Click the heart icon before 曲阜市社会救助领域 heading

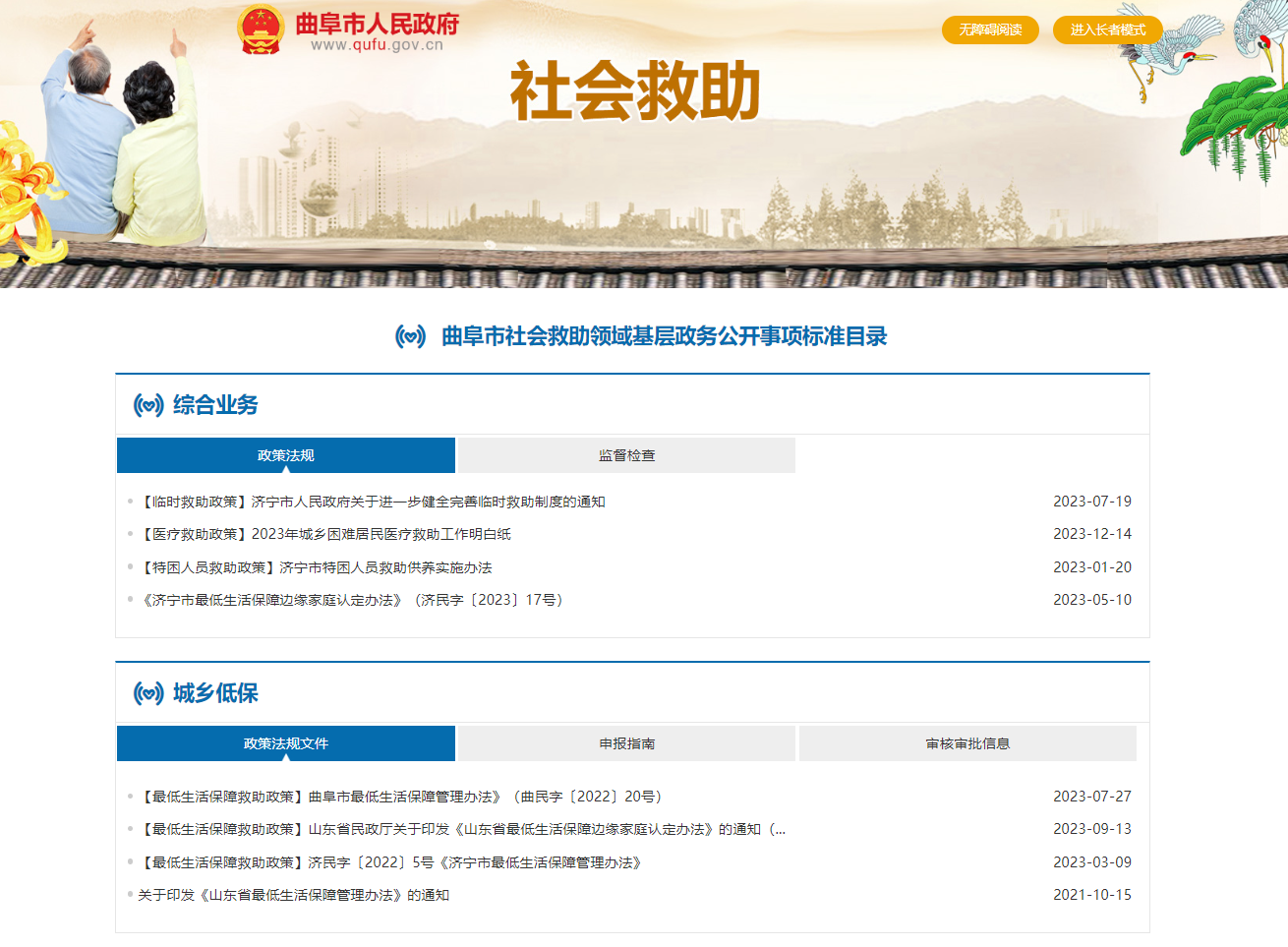410,336
